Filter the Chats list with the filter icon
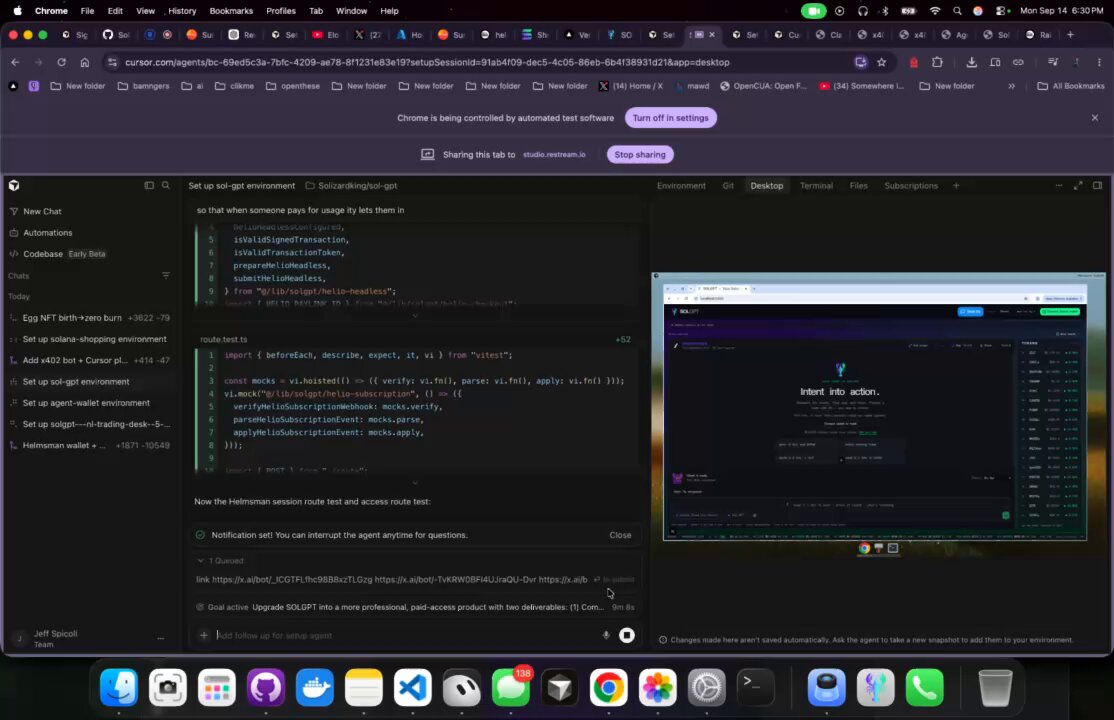Screen dimensions: 1114x720 [166, 276]
